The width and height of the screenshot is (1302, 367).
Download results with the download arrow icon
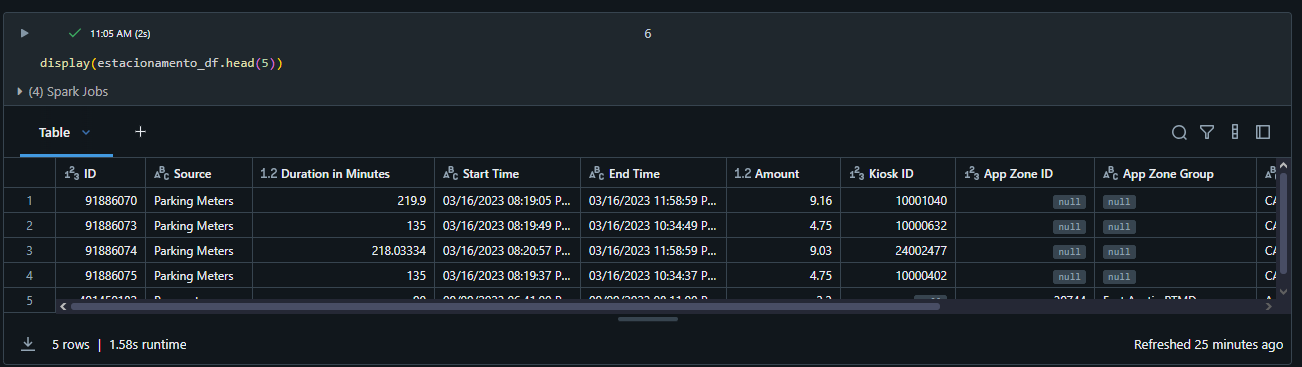point(28,344)
